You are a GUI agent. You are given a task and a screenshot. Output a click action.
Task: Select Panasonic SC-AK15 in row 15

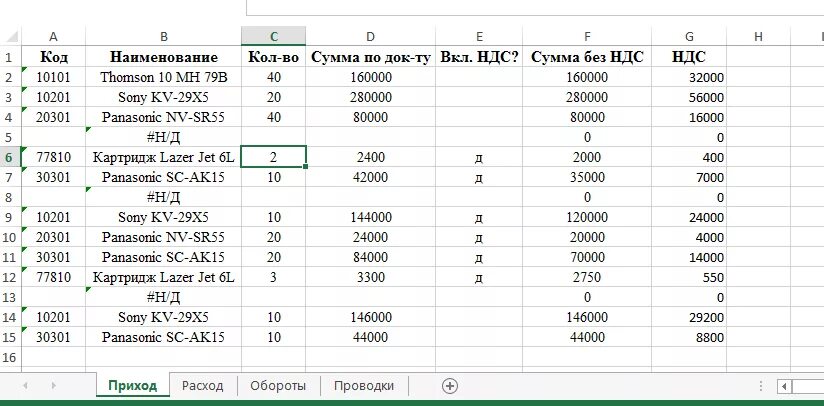163,337
